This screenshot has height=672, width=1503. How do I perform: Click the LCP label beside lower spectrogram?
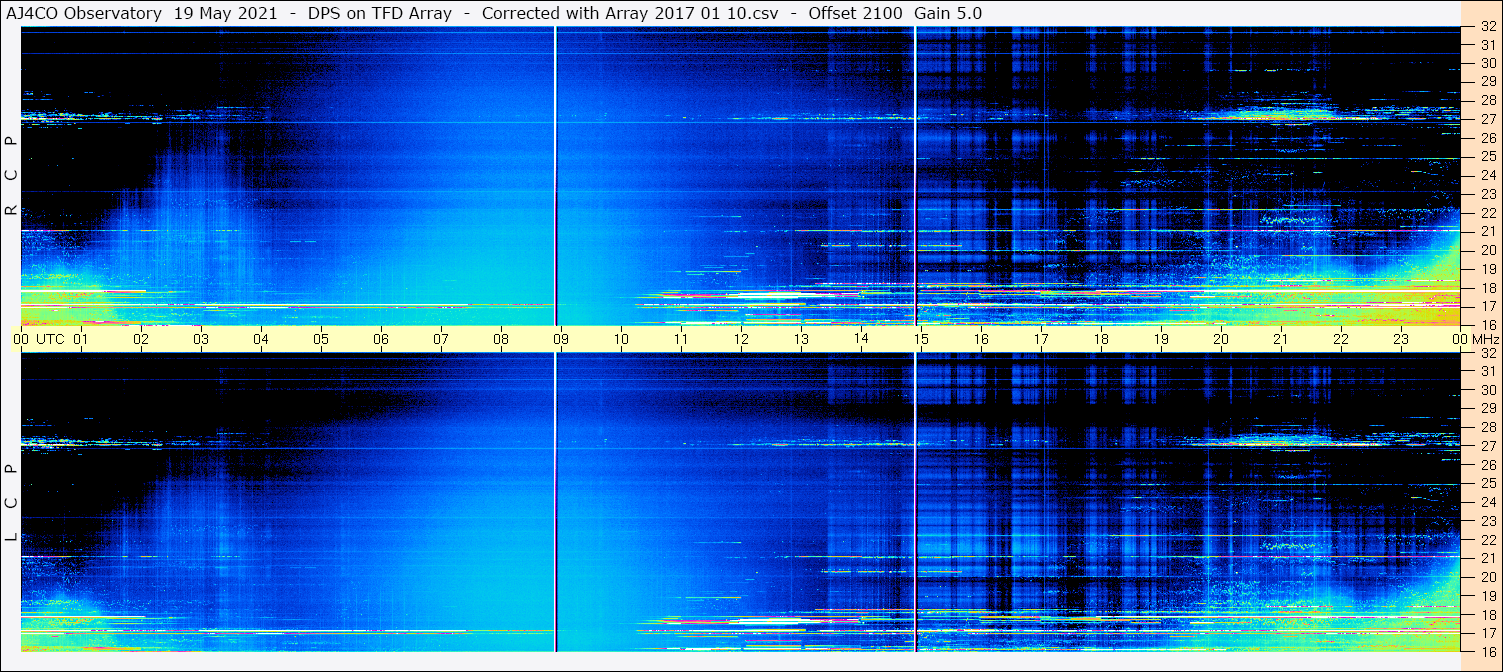(11, 502)
